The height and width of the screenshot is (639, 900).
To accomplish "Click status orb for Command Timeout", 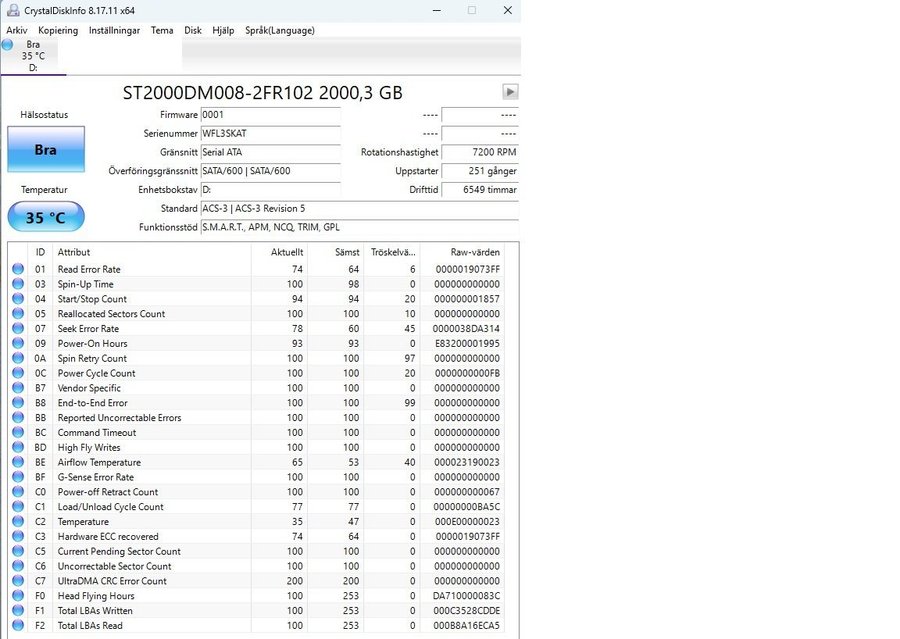I will (18, 432).
